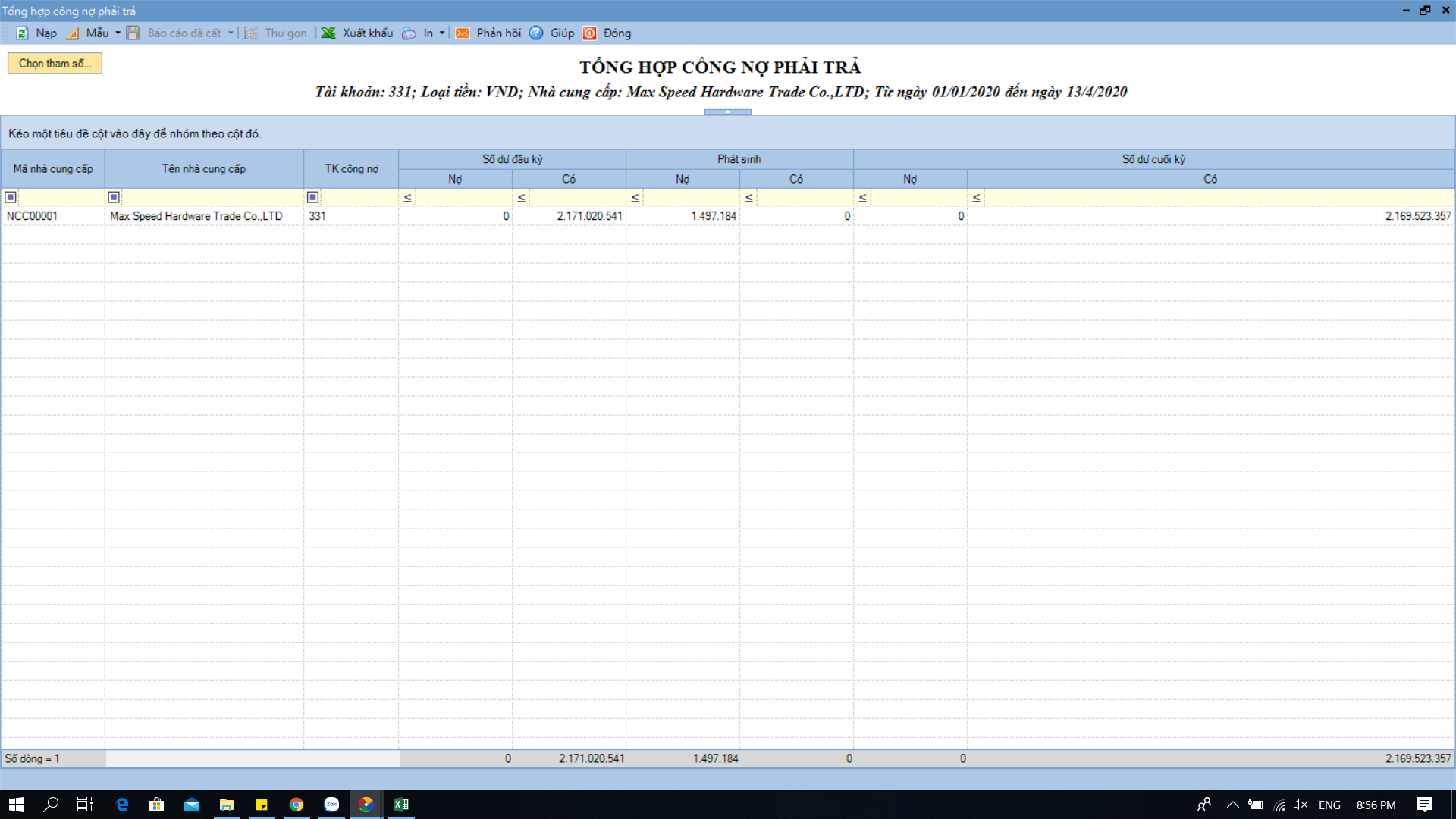Open Excel from the Windows taskbar

tap(401, 805)
